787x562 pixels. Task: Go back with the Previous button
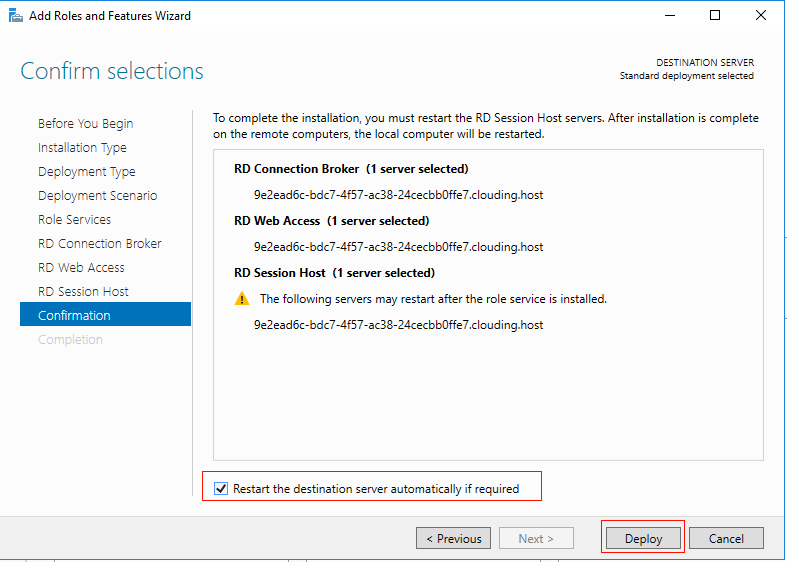pyautogui.click(x=453, y=538)
